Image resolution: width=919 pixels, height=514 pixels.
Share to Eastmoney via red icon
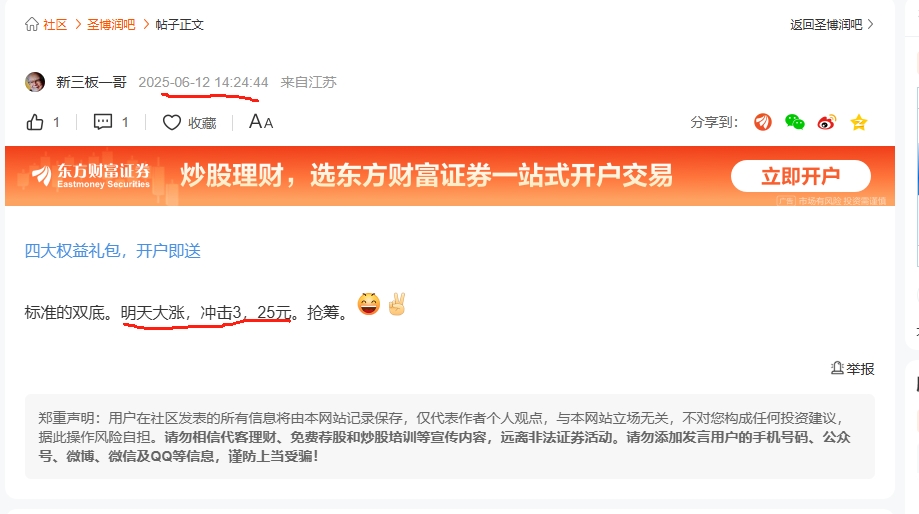[x=763, y=122]
